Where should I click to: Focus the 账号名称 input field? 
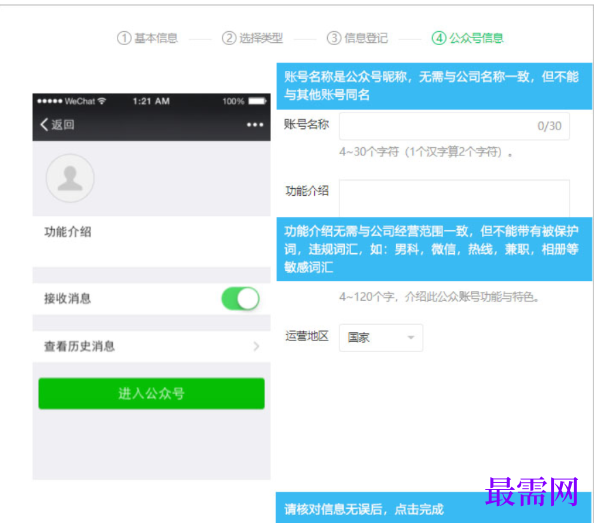pyautogui.click(x=454, y=126)
